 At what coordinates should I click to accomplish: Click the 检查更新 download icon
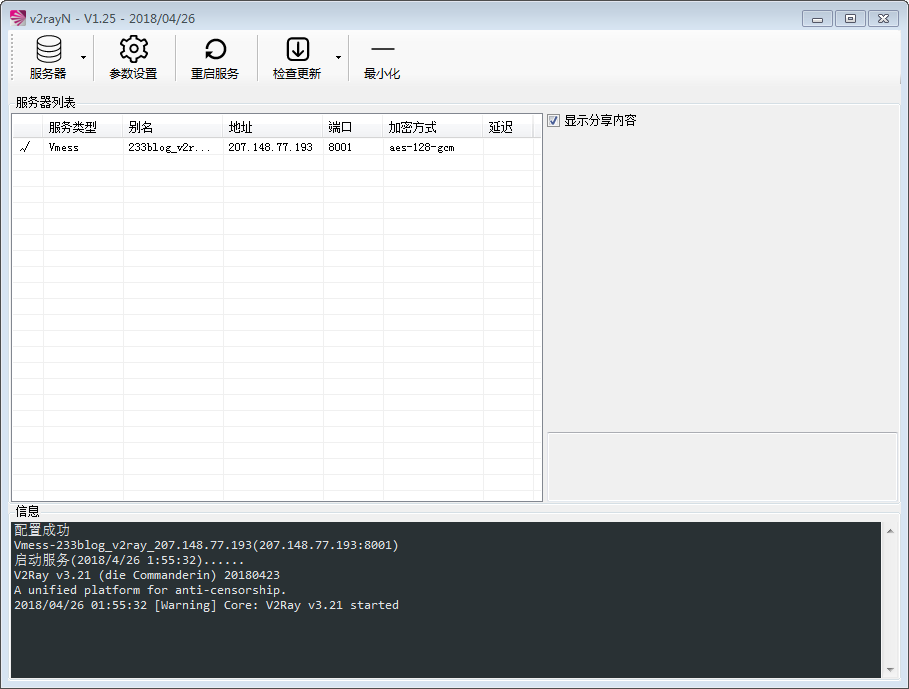[297, 50]
